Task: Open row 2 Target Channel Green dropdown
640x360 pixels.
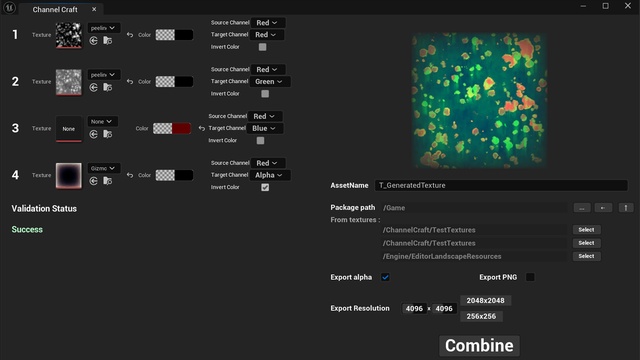Action: 270,82
